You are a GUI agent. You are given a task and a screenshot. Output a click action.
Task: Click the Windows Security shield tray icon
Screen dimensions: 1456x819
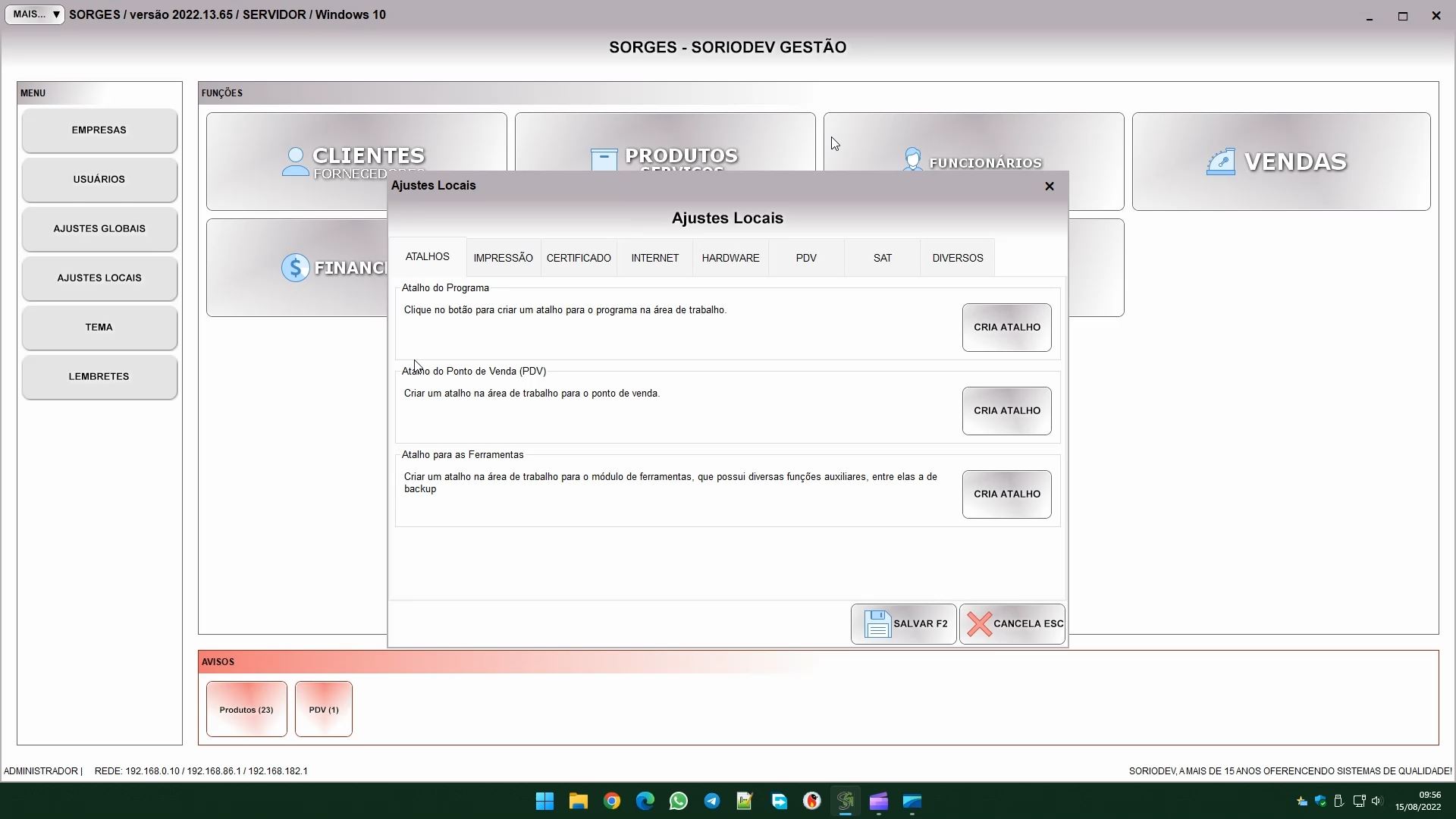tap(1320, 802)
